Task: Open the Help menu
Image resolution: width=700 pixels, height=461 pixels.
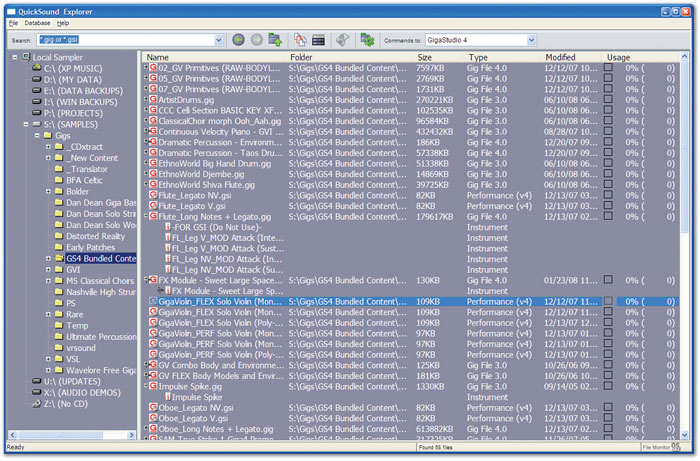Action: (63, 22)
